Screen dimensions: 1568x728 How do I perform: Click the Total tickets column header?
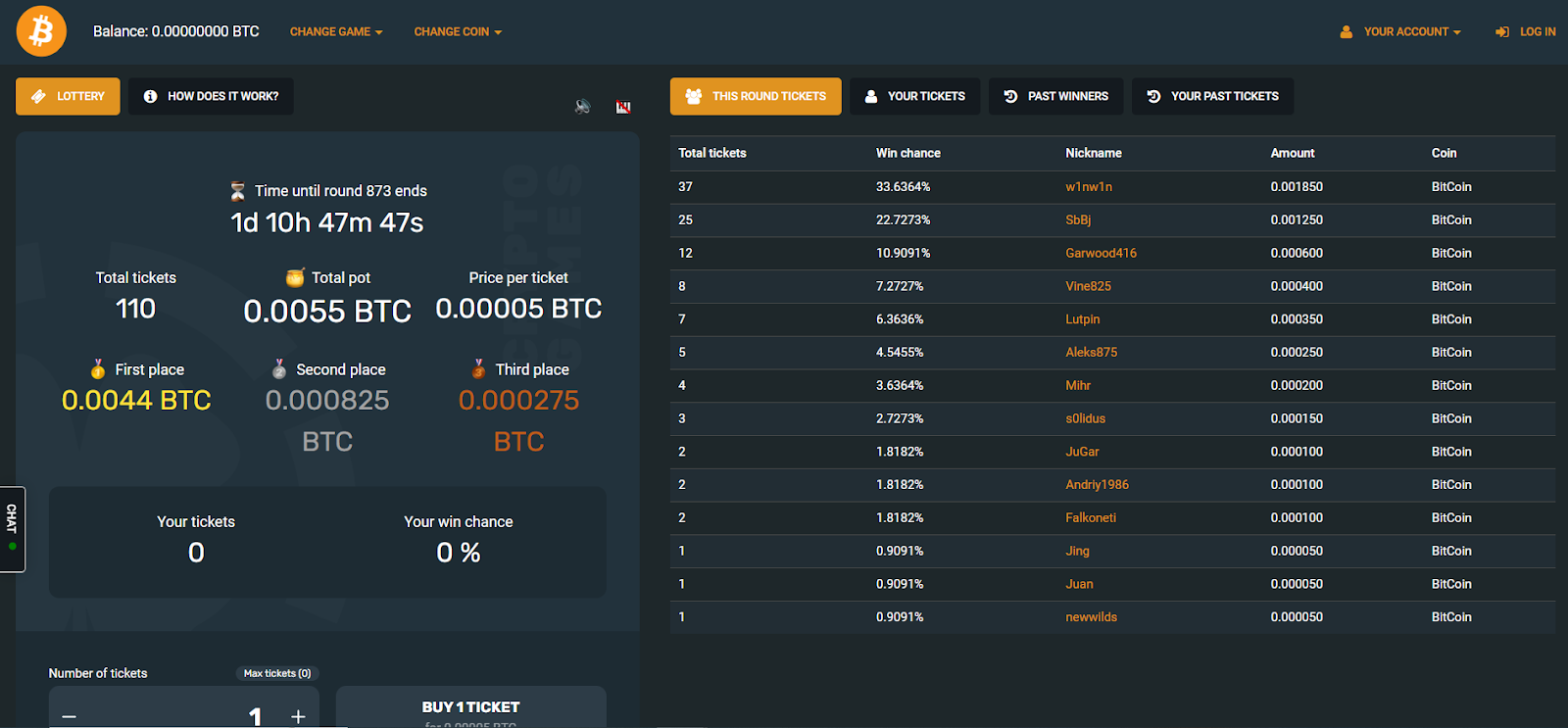711,153
